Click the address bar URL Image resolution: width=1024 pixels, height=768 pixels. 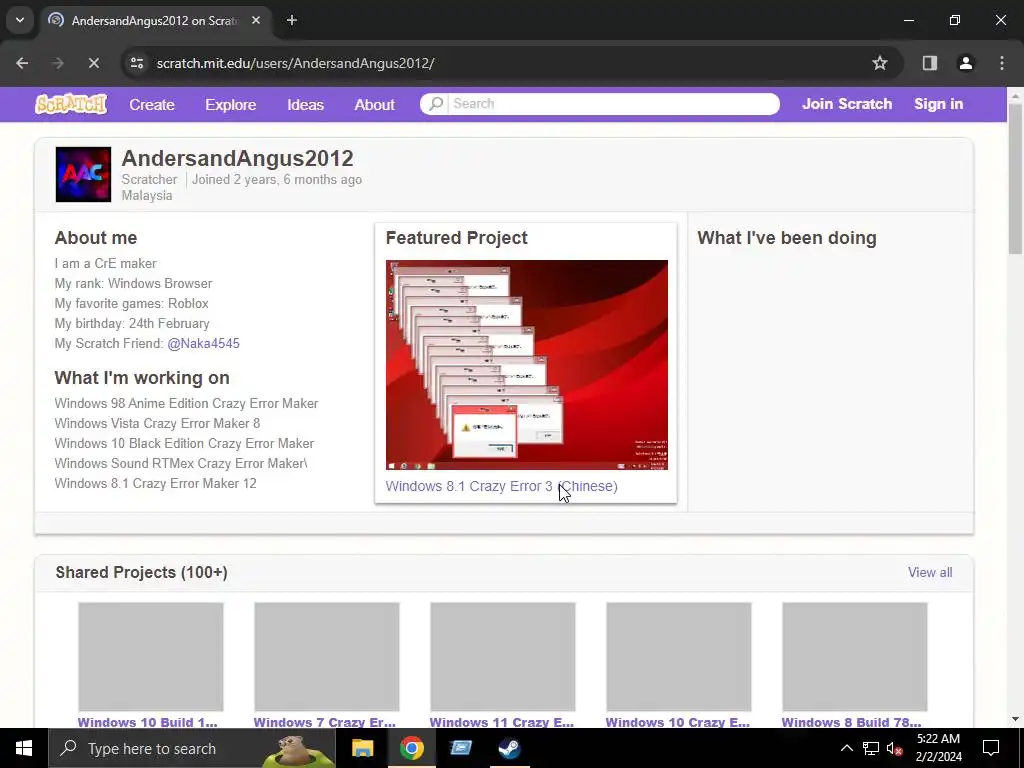[x=295, y=63]
